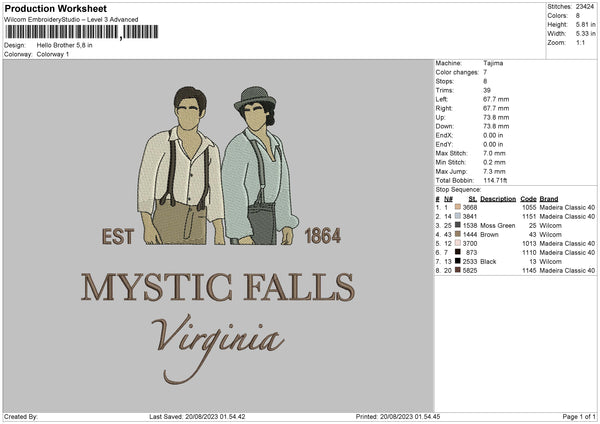Select the 'EndY:' label
This screenshot has width=600, height=424.
444,144
